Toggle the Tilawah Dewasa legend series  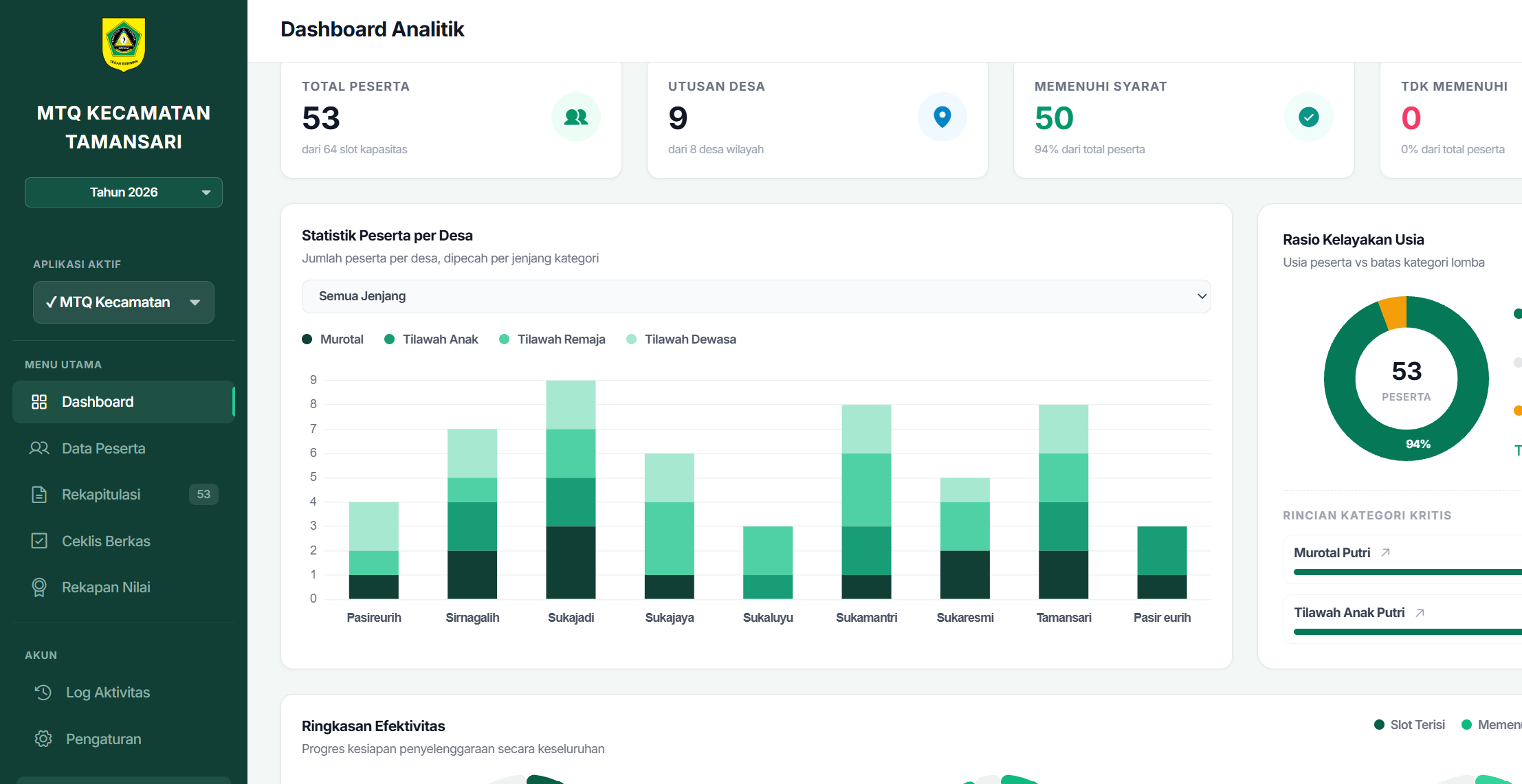[681, 339]
